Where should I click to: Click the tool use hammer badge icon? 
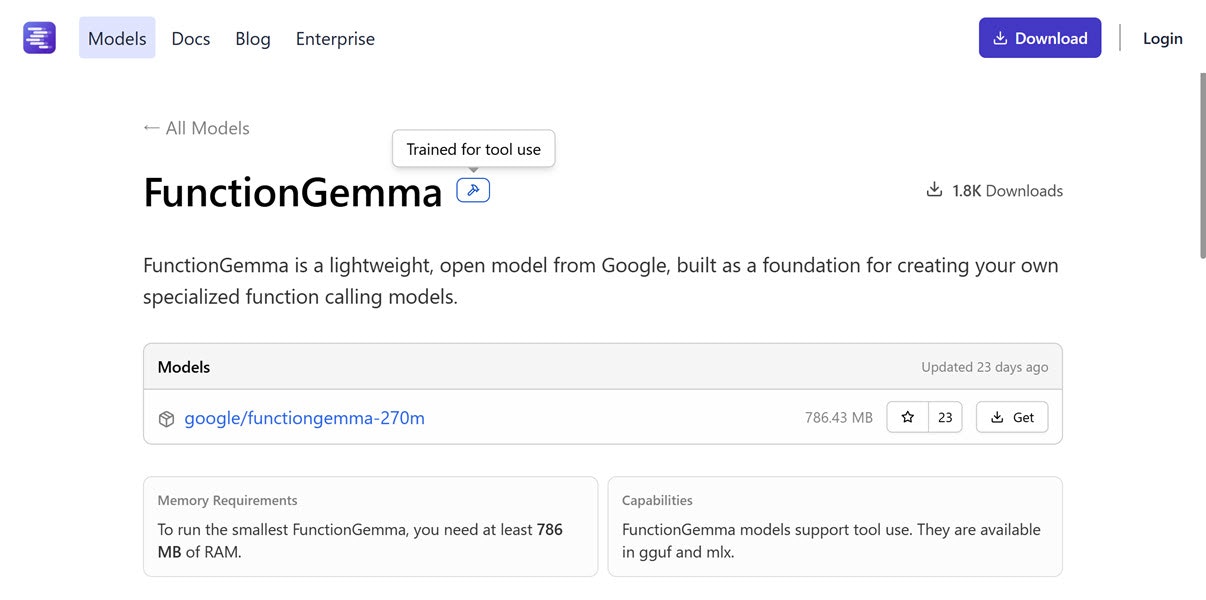(x=473, y=190)
